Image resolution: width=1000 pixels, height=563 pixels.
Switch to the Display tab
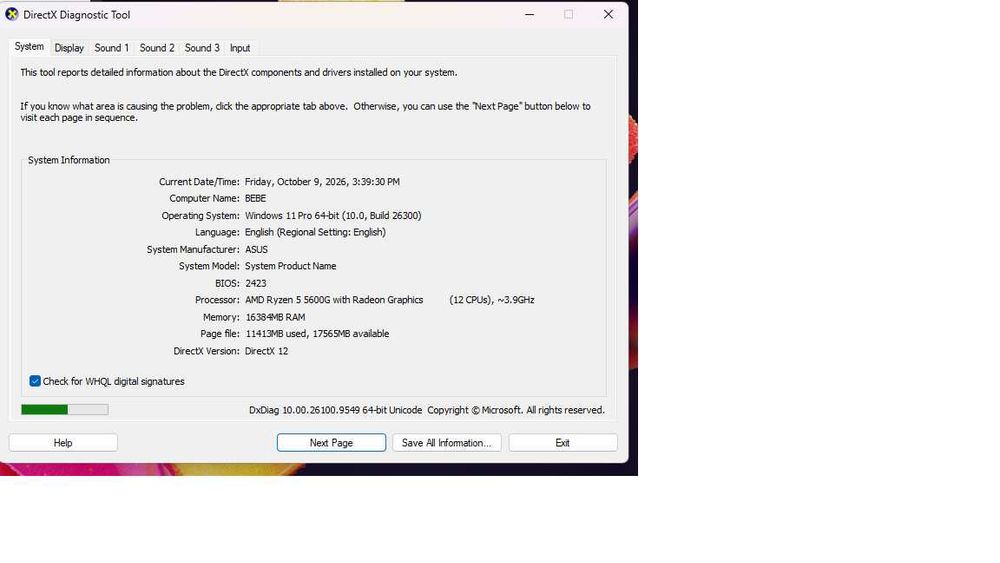pyautogui.click(x=69, y=48)
